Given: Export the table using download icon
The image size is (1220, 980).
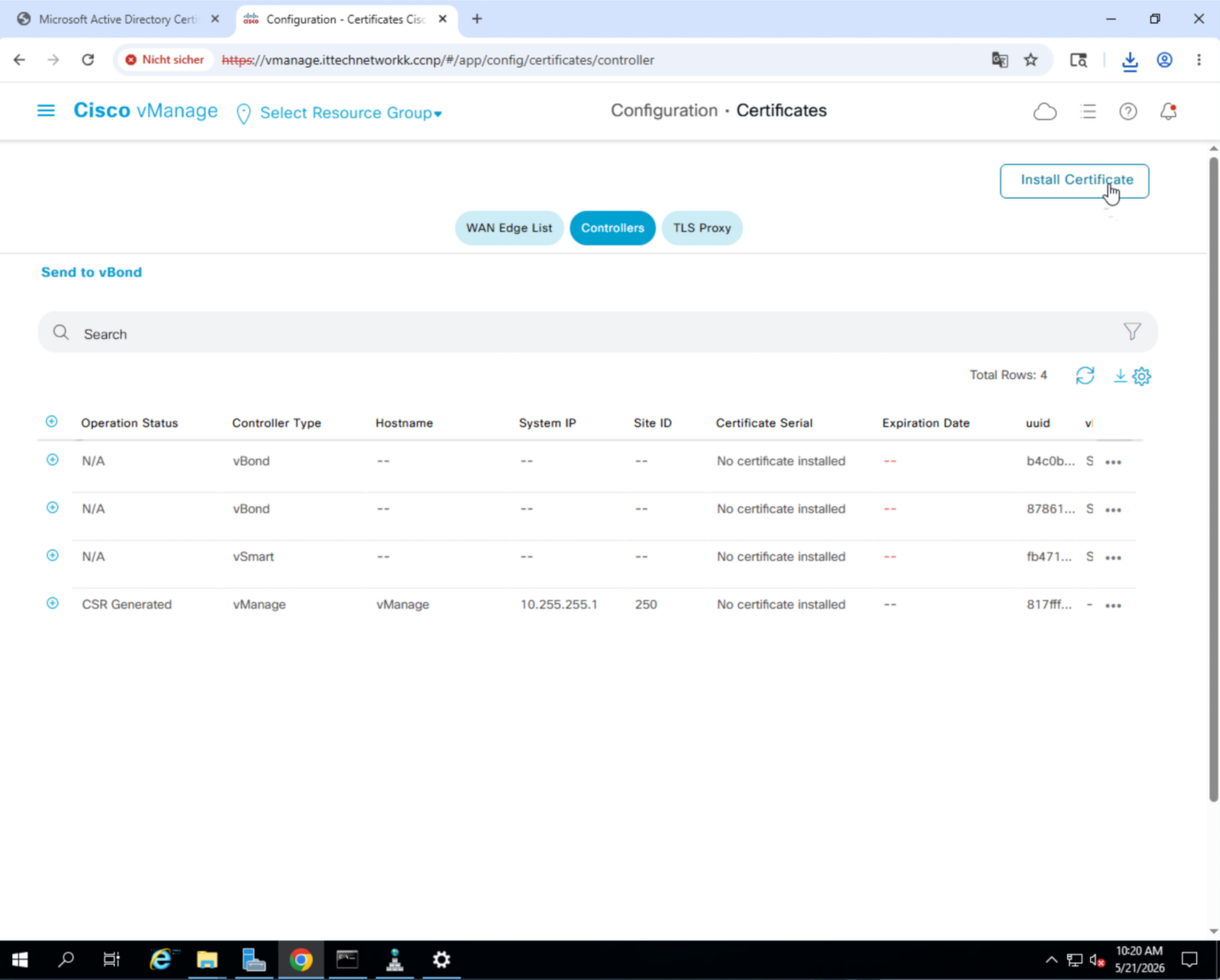Looking at the screenshot, I should tap(1121, 376).
